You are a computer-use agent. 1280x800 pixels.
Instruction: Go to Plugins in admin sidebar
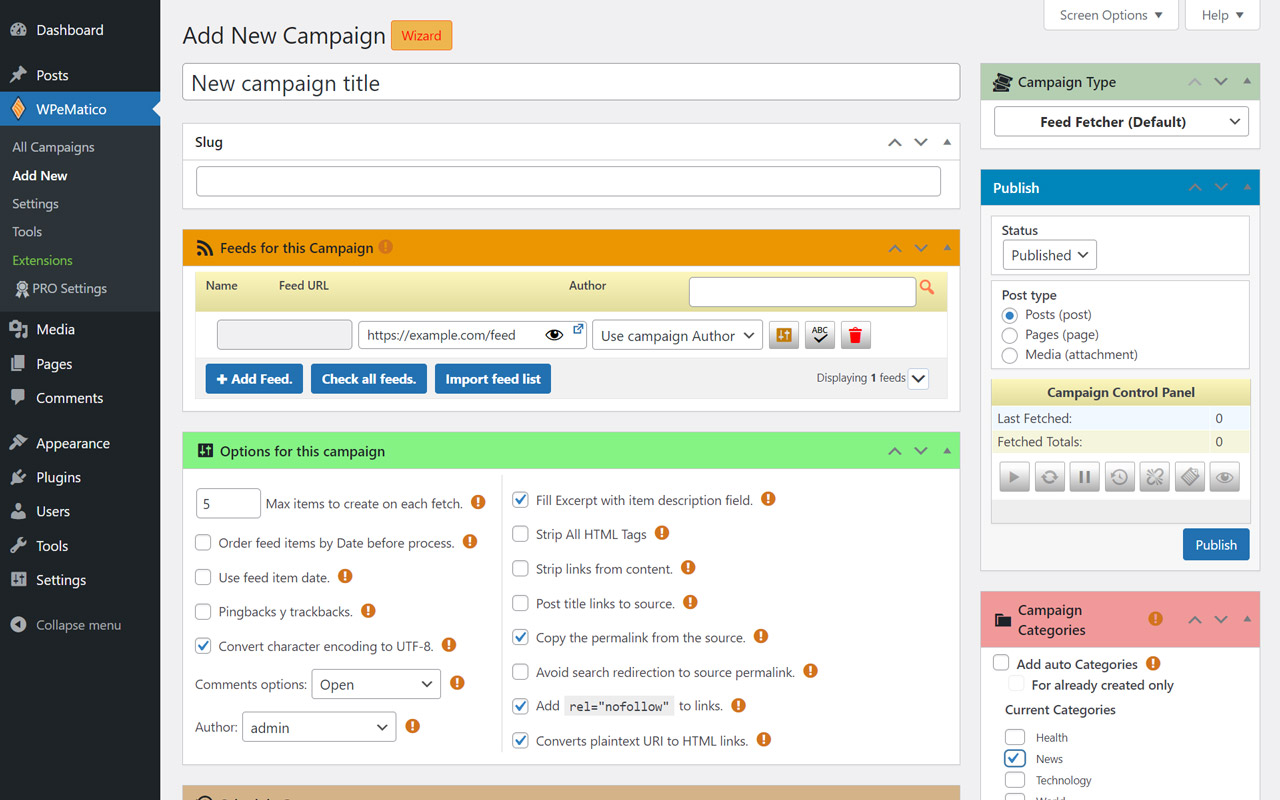pos(58,477)
